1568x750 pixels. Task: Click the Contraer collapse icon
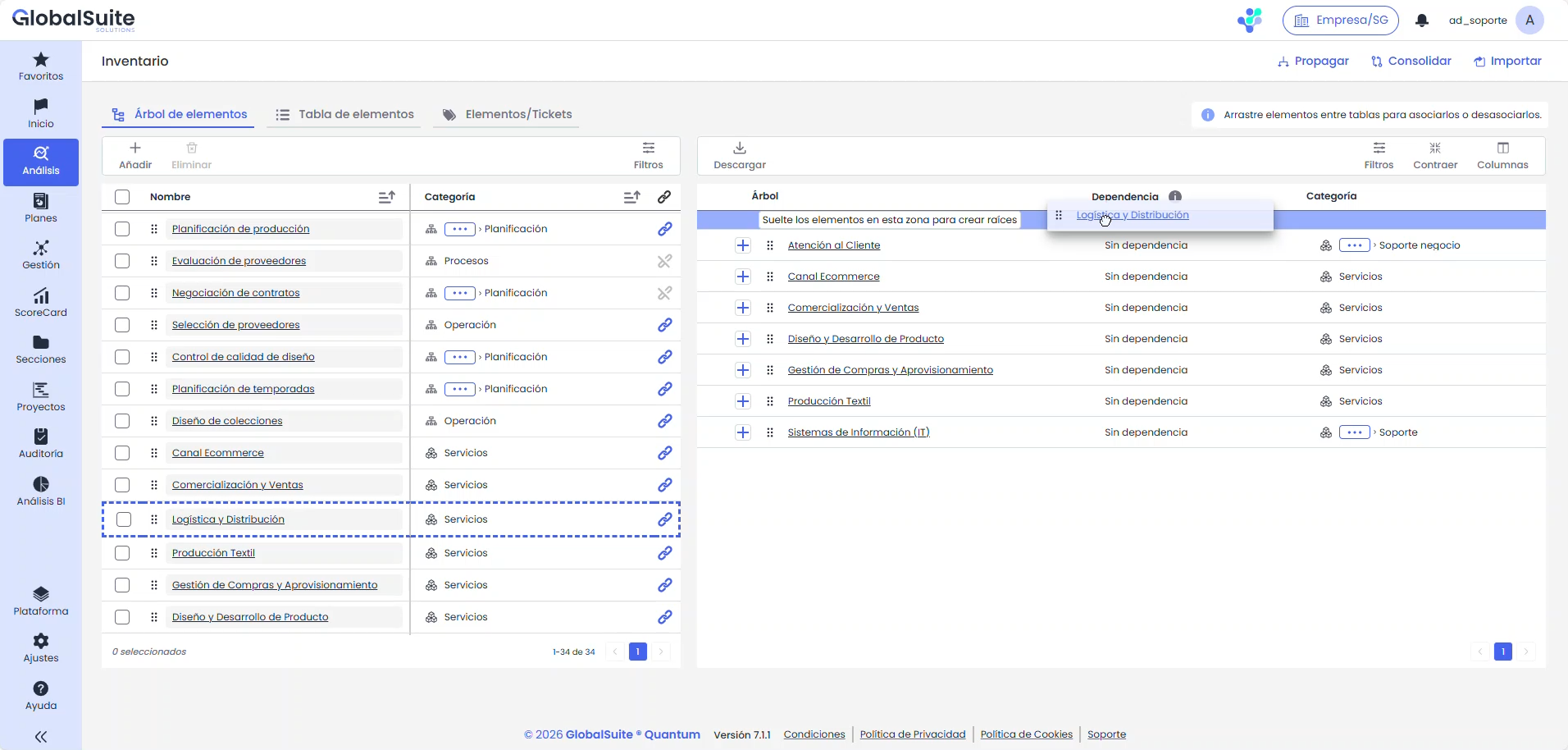[1434, 149]
